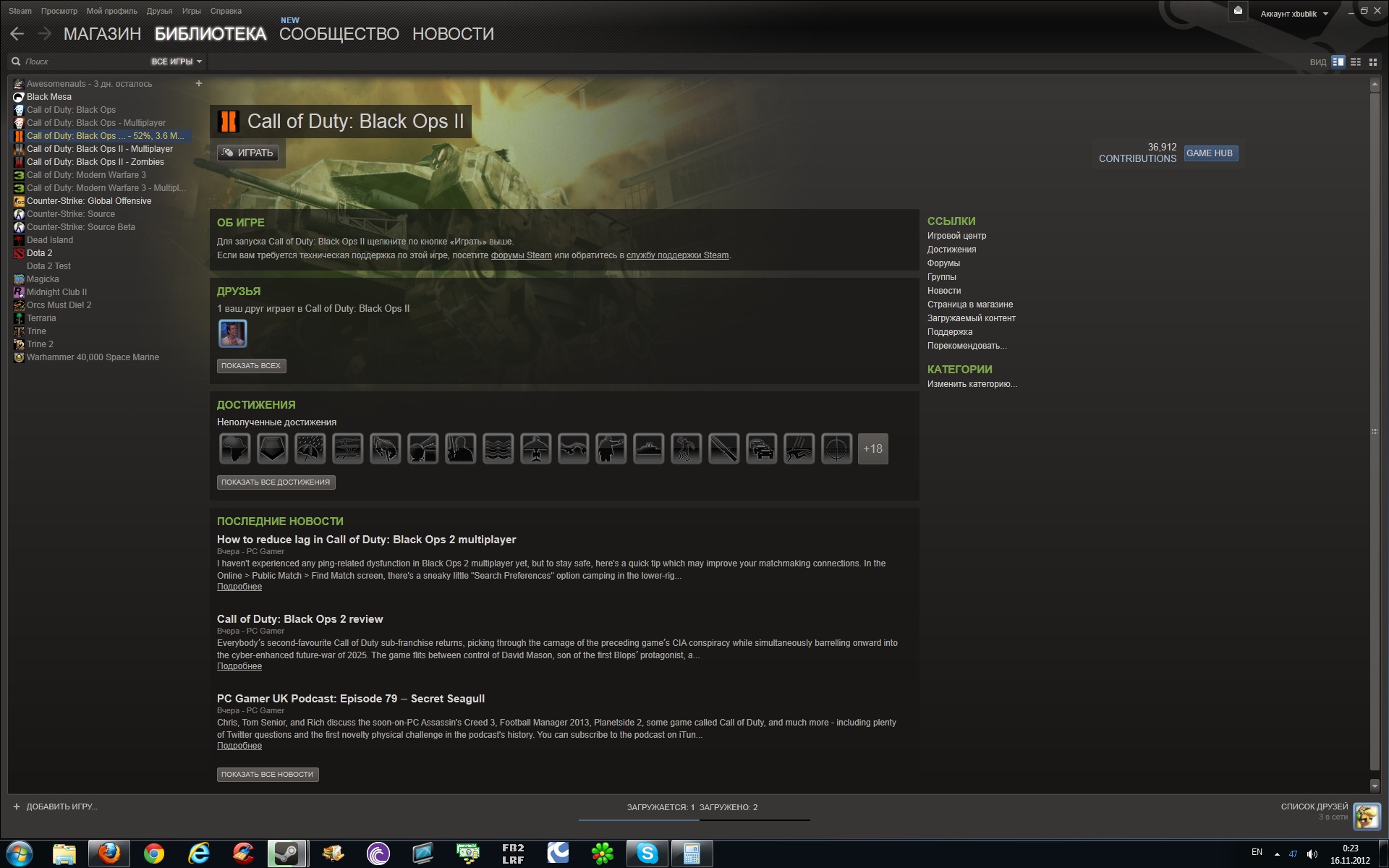Select Black Mesa in game list
This screenshot has width=1389, height=868.
coord(49,97)
